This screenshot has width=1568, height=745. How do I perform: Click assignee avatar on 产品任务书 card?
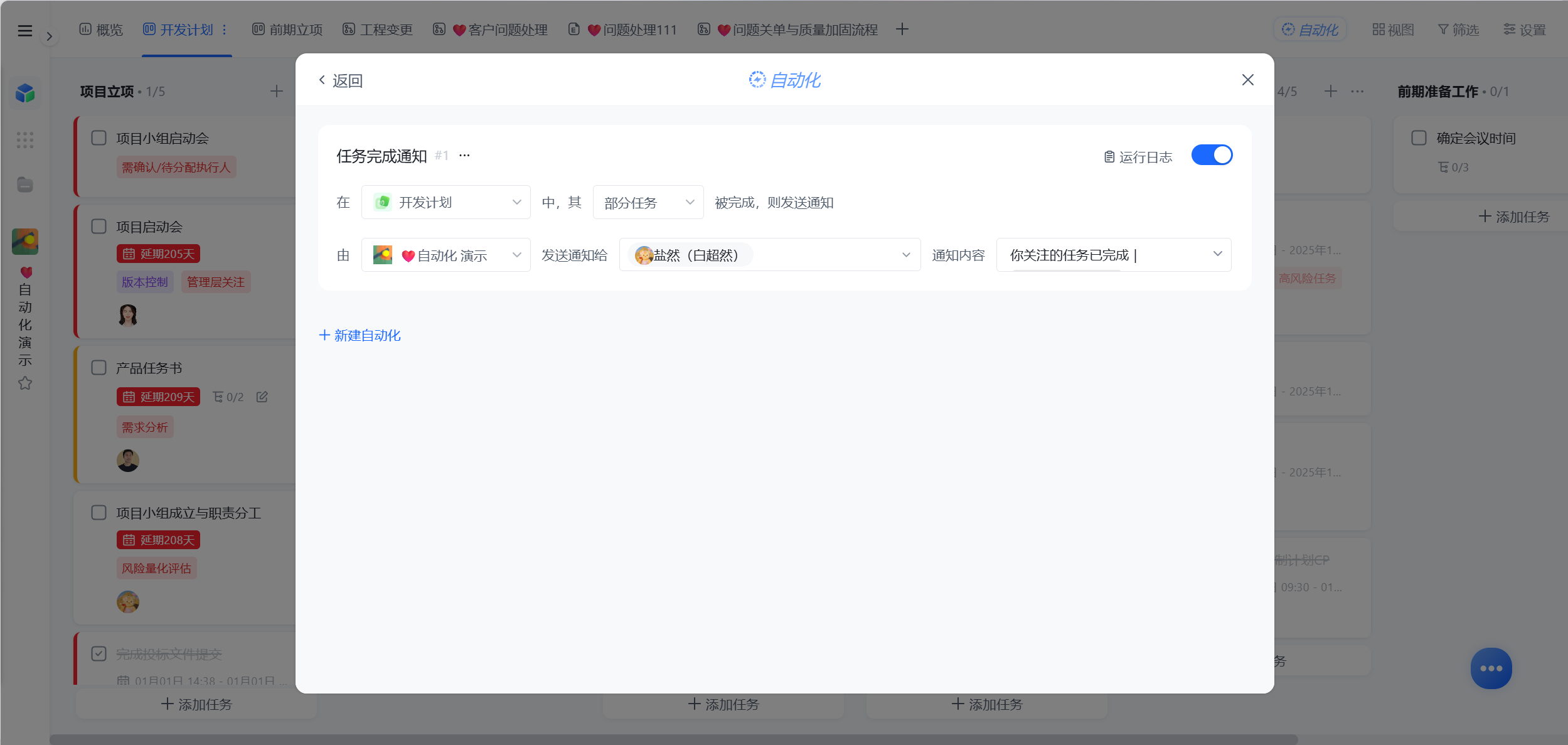[128, 461]
